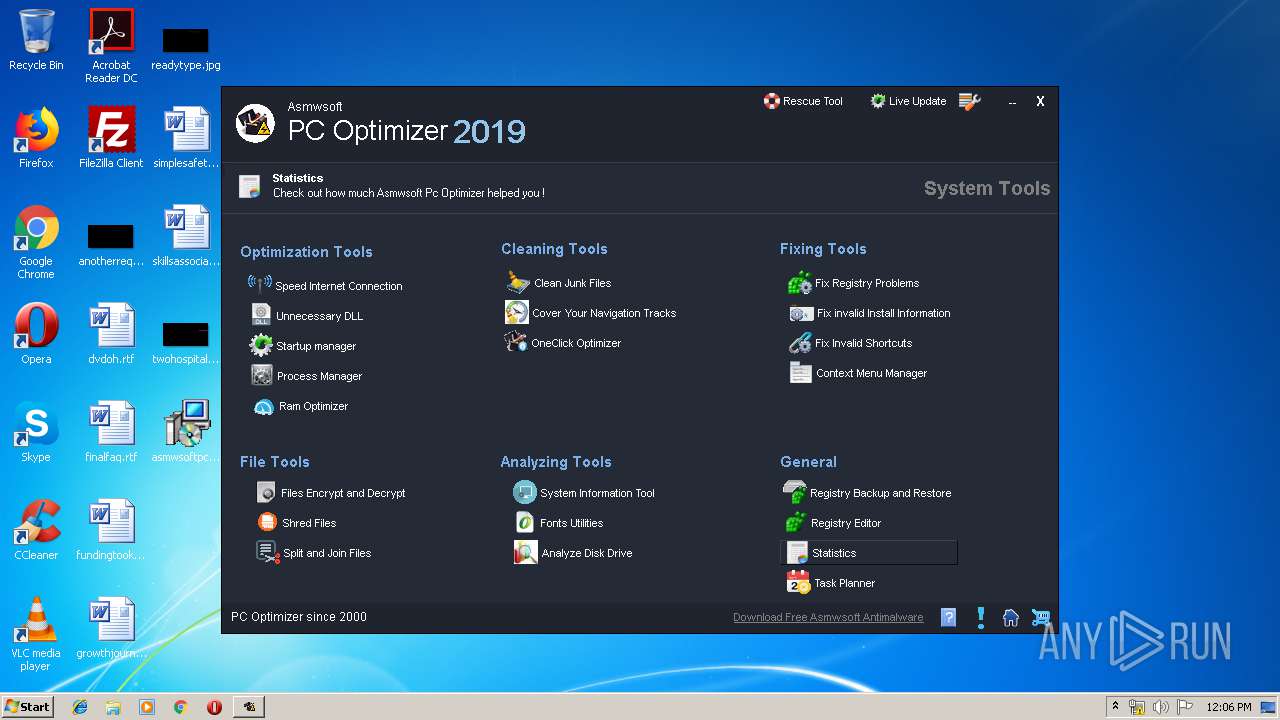Open Fix Registry Problems
Image resolution: width=1280 pixels, height=720 pixels.
(854, 283)
